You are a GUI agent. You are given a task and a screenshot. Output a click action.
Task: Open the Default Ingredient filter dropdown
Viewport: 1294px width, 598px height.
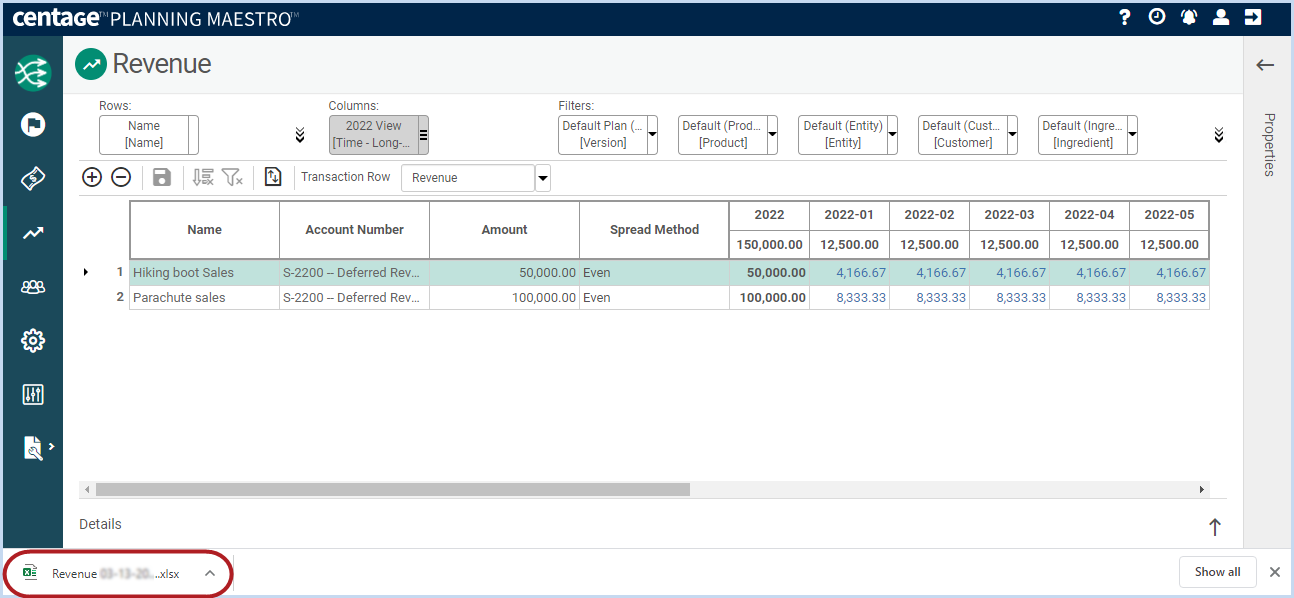(x=1132, y=134)
